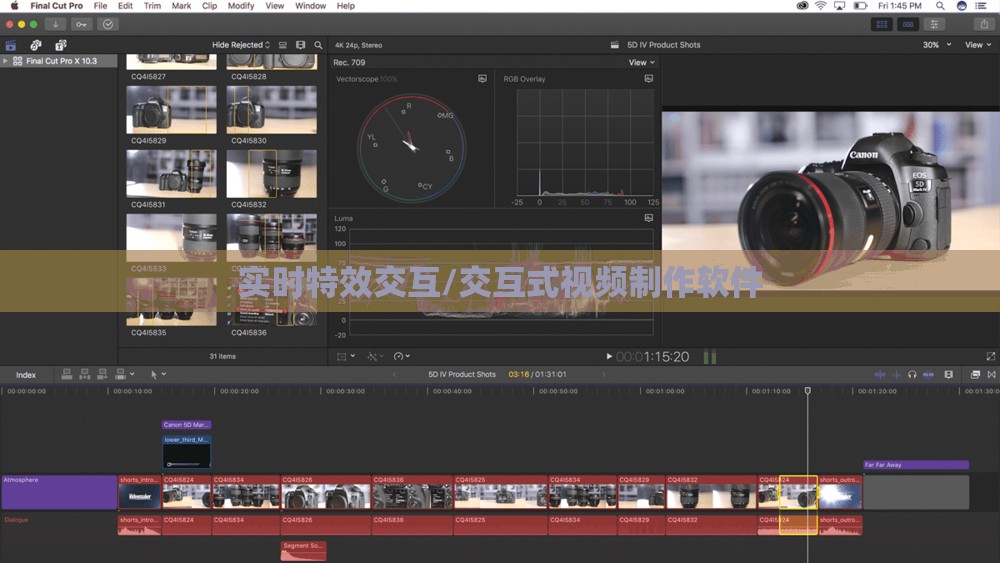1000x563 pixels.
Task: Open edit-mode options chevron beside overwrite
Action: point(132,374)
